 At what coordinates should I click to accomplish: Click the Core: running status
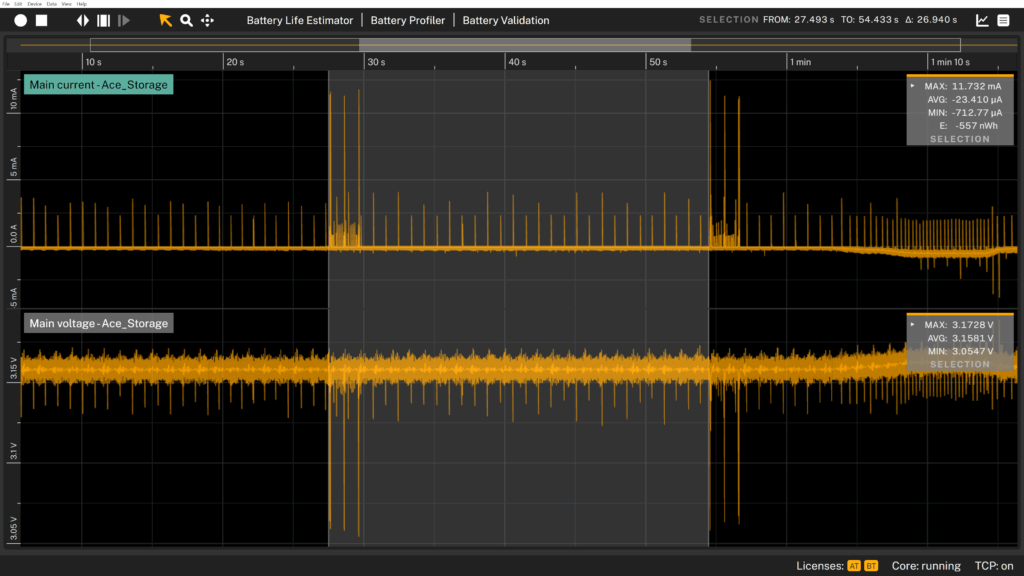click(926, 566)
